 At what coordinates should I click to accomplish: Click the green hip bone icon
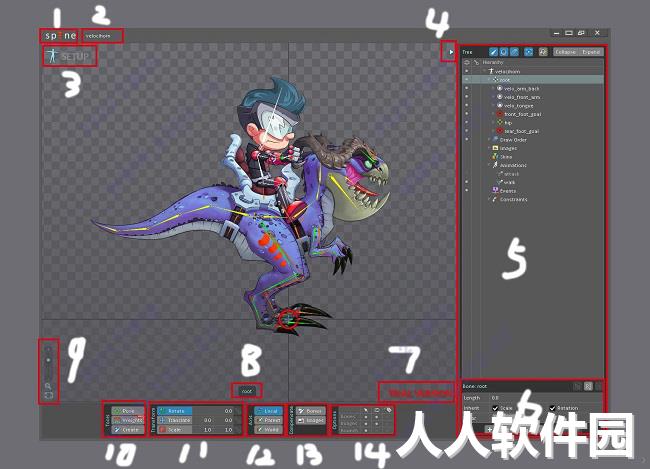pos(500,122)
